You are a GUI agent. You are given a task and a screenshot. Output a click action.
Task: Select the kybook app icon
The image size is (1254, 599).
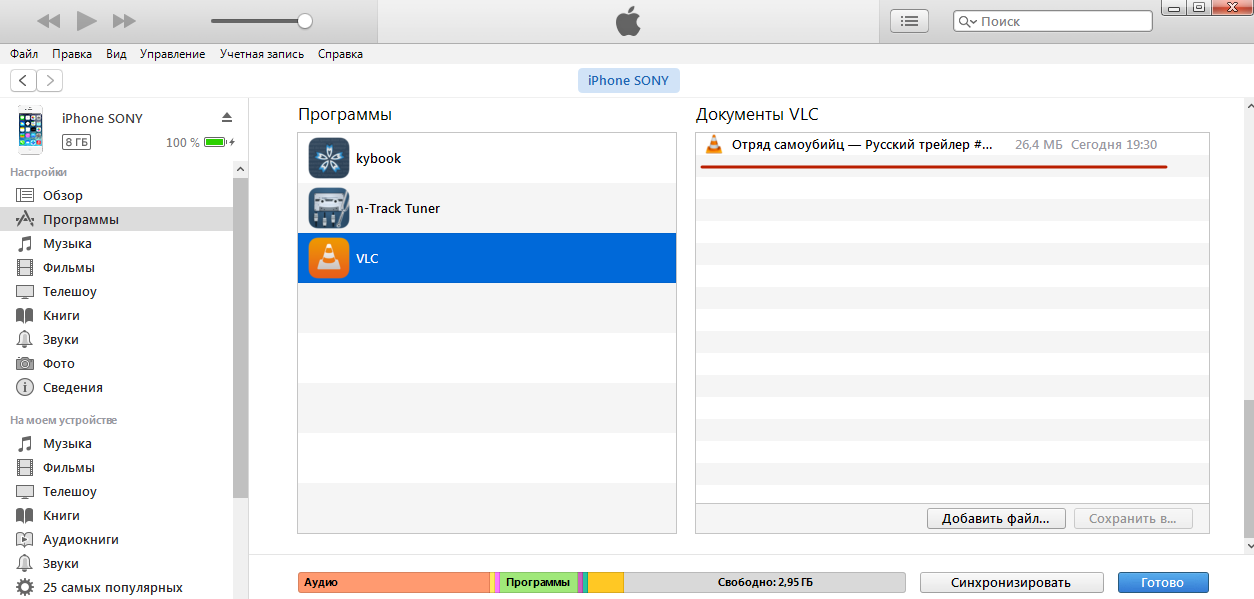329,158
